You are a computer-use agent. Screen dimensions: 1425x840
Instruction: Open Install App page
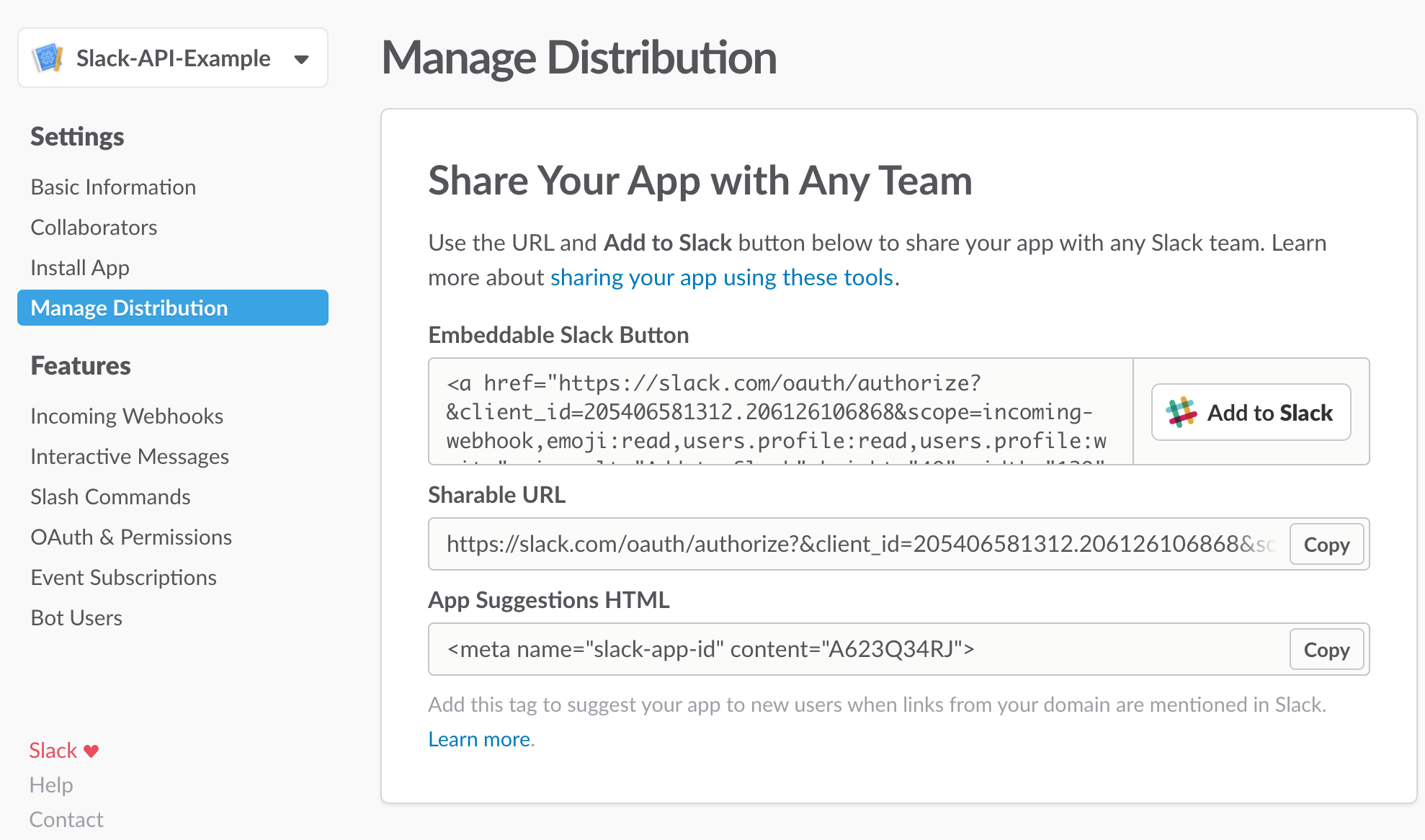click(80, 268)
